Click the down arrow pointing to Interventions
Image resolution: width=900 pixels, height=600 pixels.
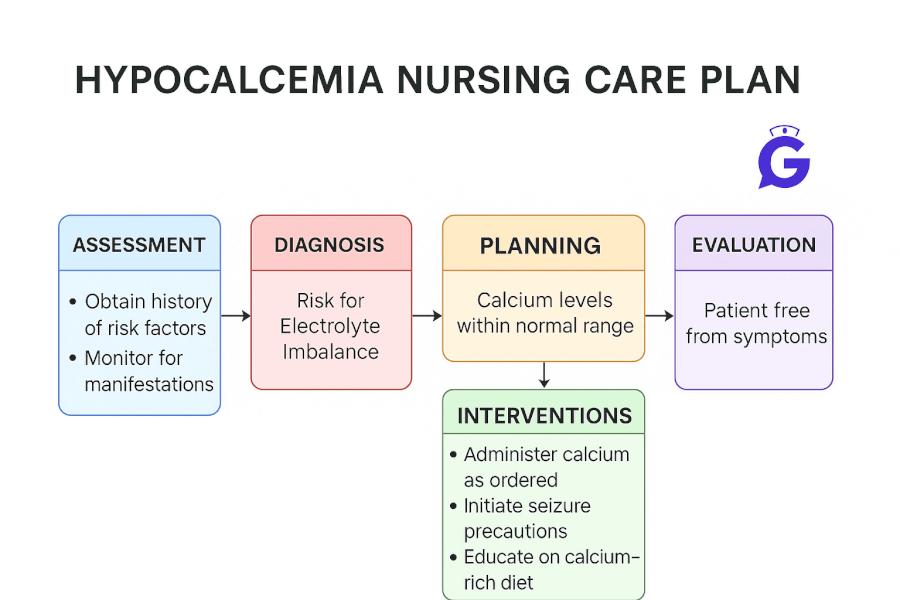pyautogui.click(x=543, y=374)
